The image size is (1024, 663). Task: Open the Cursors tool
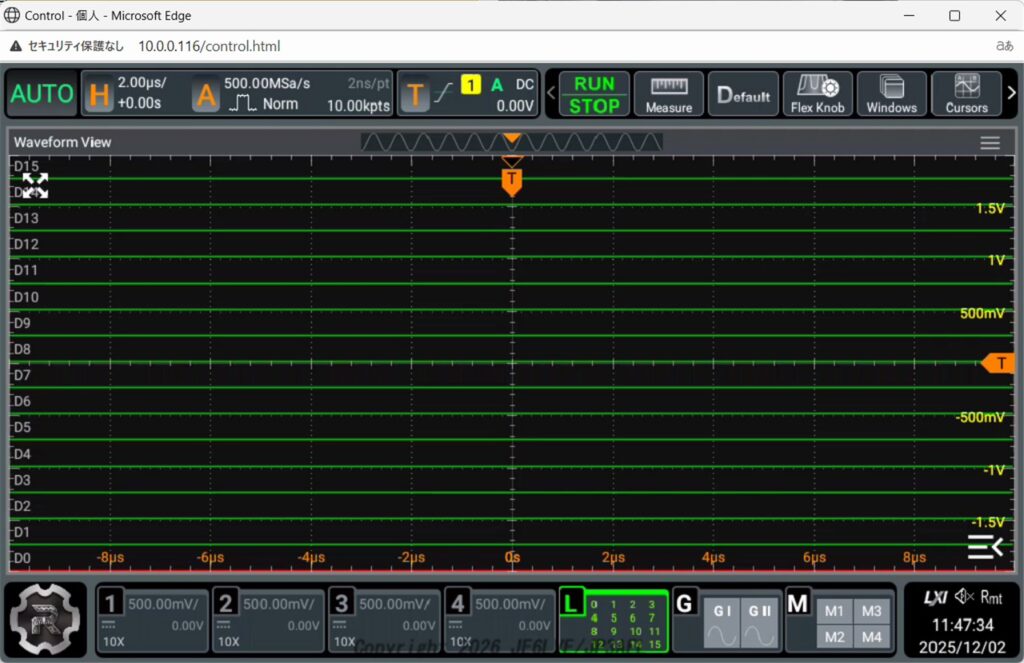pyautogui.click(x=966, y=94)
